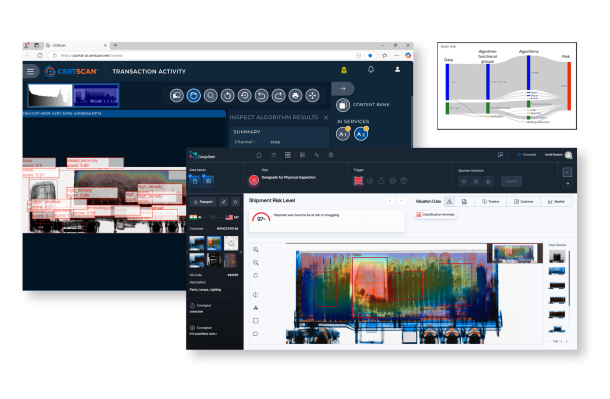
Task: Click the Passport button
Action: pyautogui.click(x=203, y=202)
